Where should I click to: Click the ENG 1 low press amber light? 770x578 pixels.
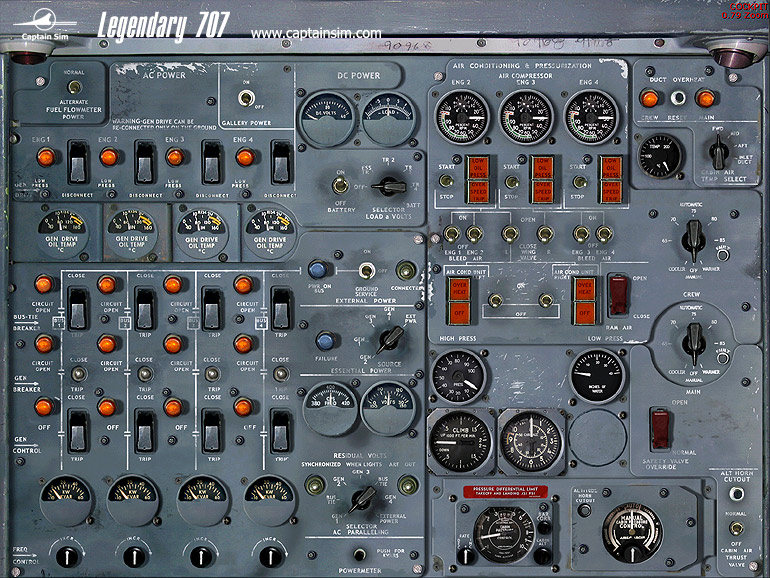(46, 158)
